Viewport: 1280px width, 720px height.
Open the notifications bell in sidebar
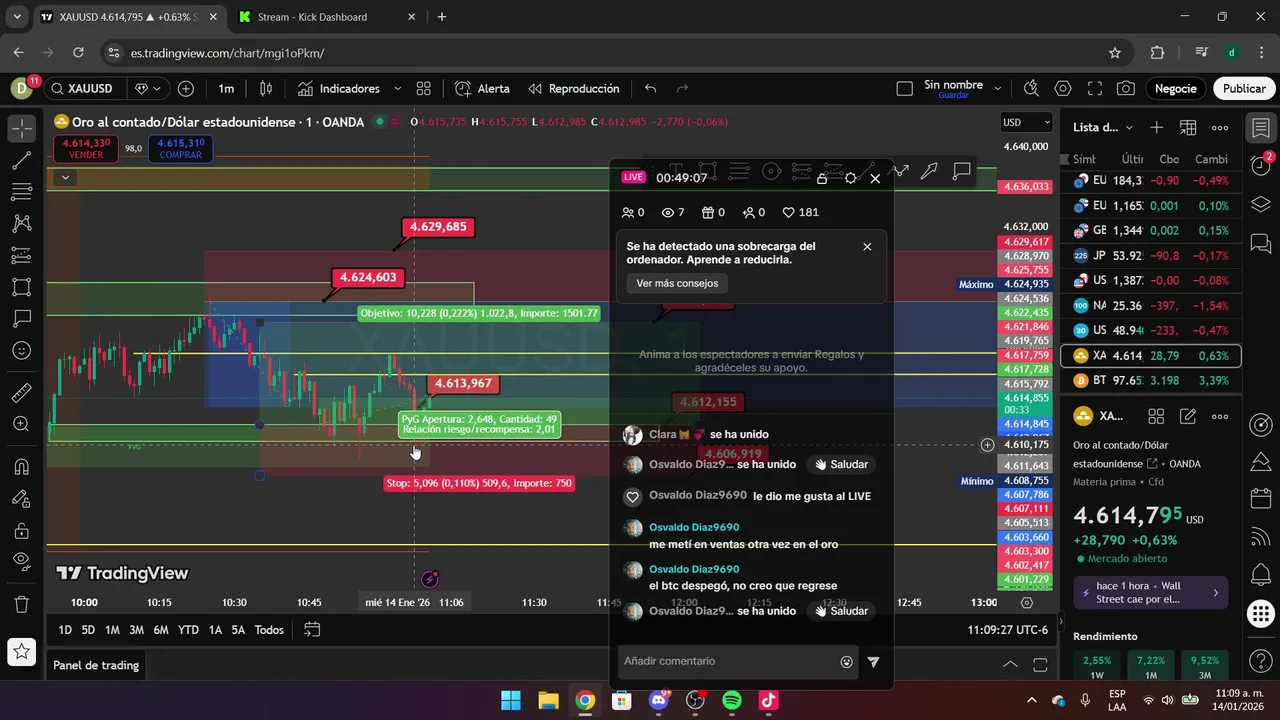(x=1260, y=576)
